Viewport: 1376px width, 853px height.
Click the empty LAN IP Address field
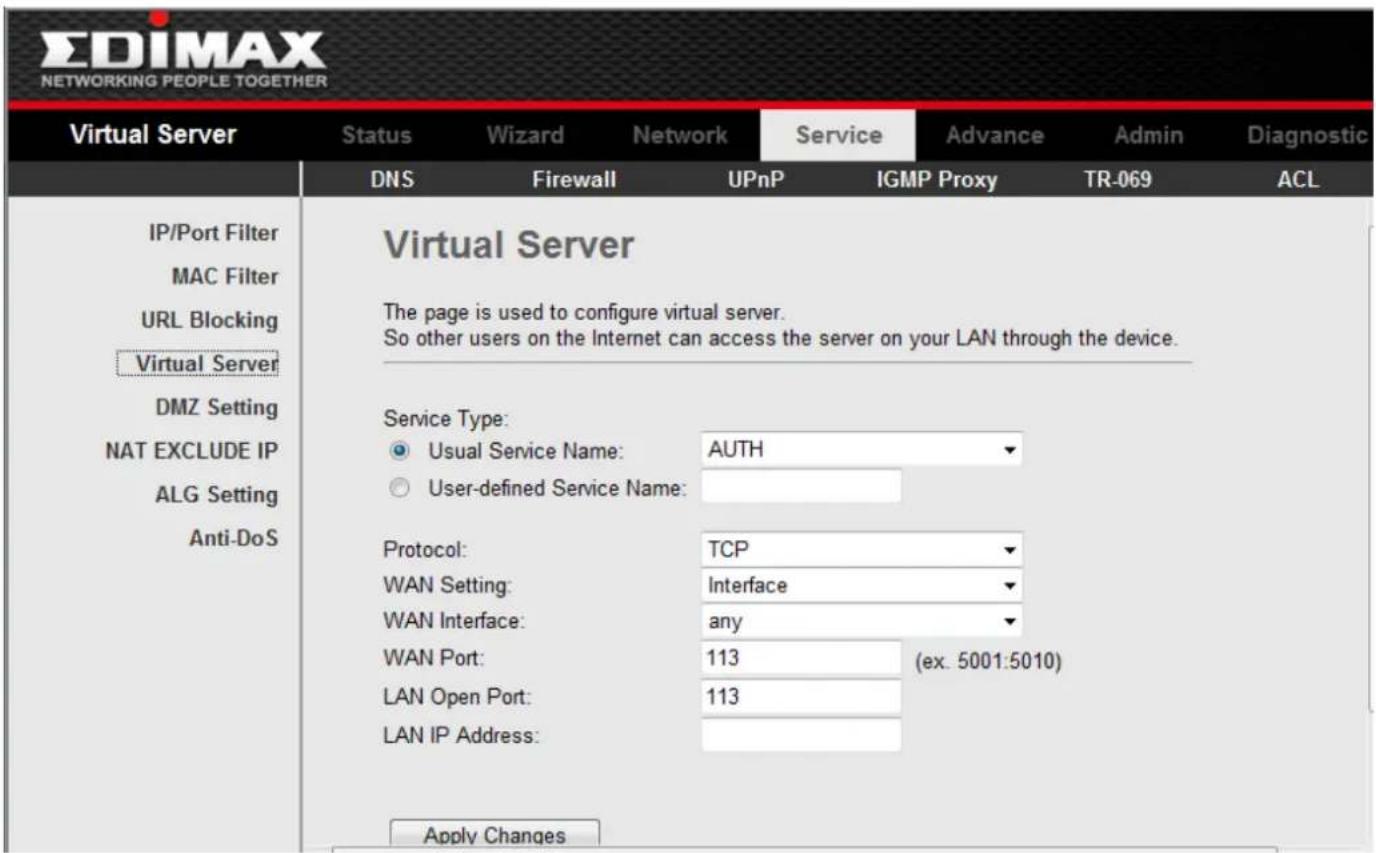(x=801, y=735)
